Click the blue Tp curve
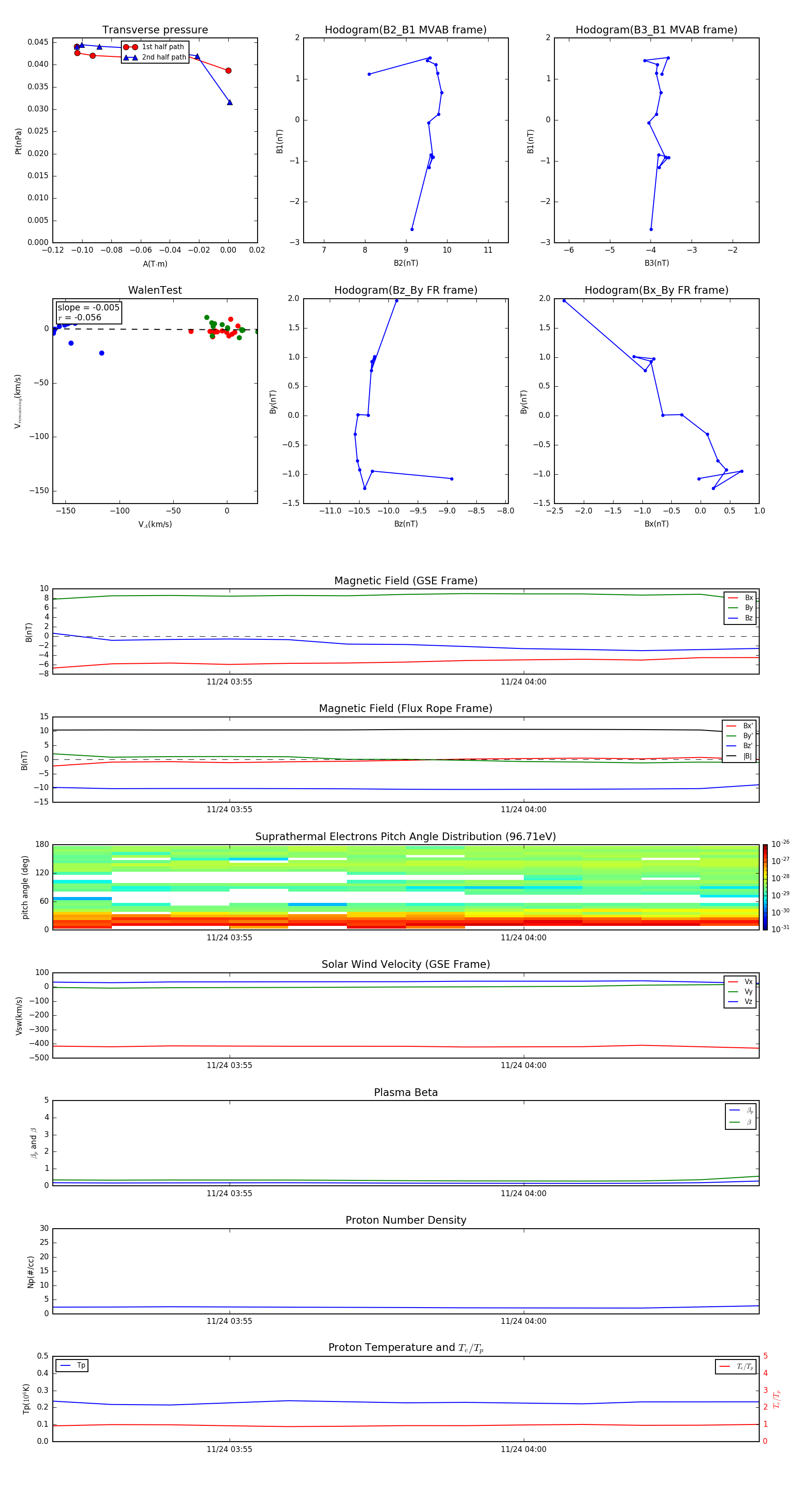Screen dimensions: 812x1489 point(406,1402)
